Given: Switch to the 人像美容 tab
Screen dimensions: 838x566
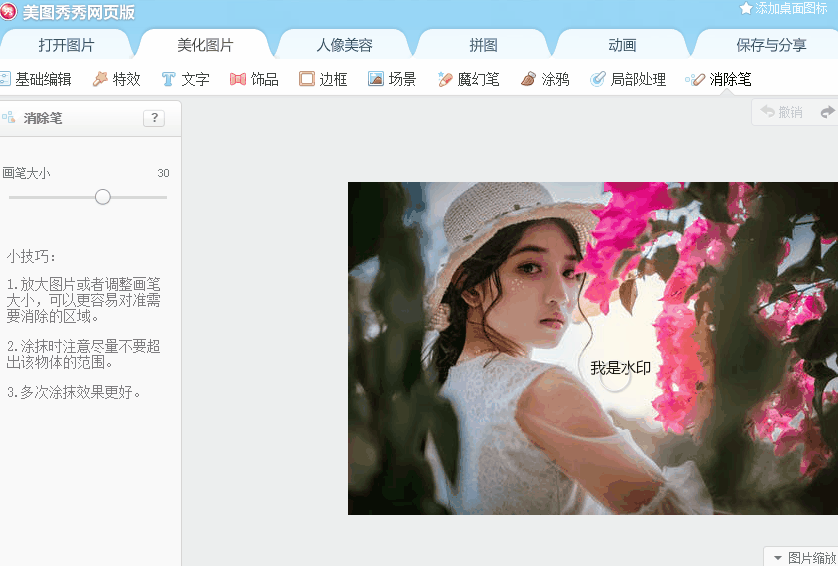Looking at the screenshot, I should pyautogui.click(x=344, y=45).
